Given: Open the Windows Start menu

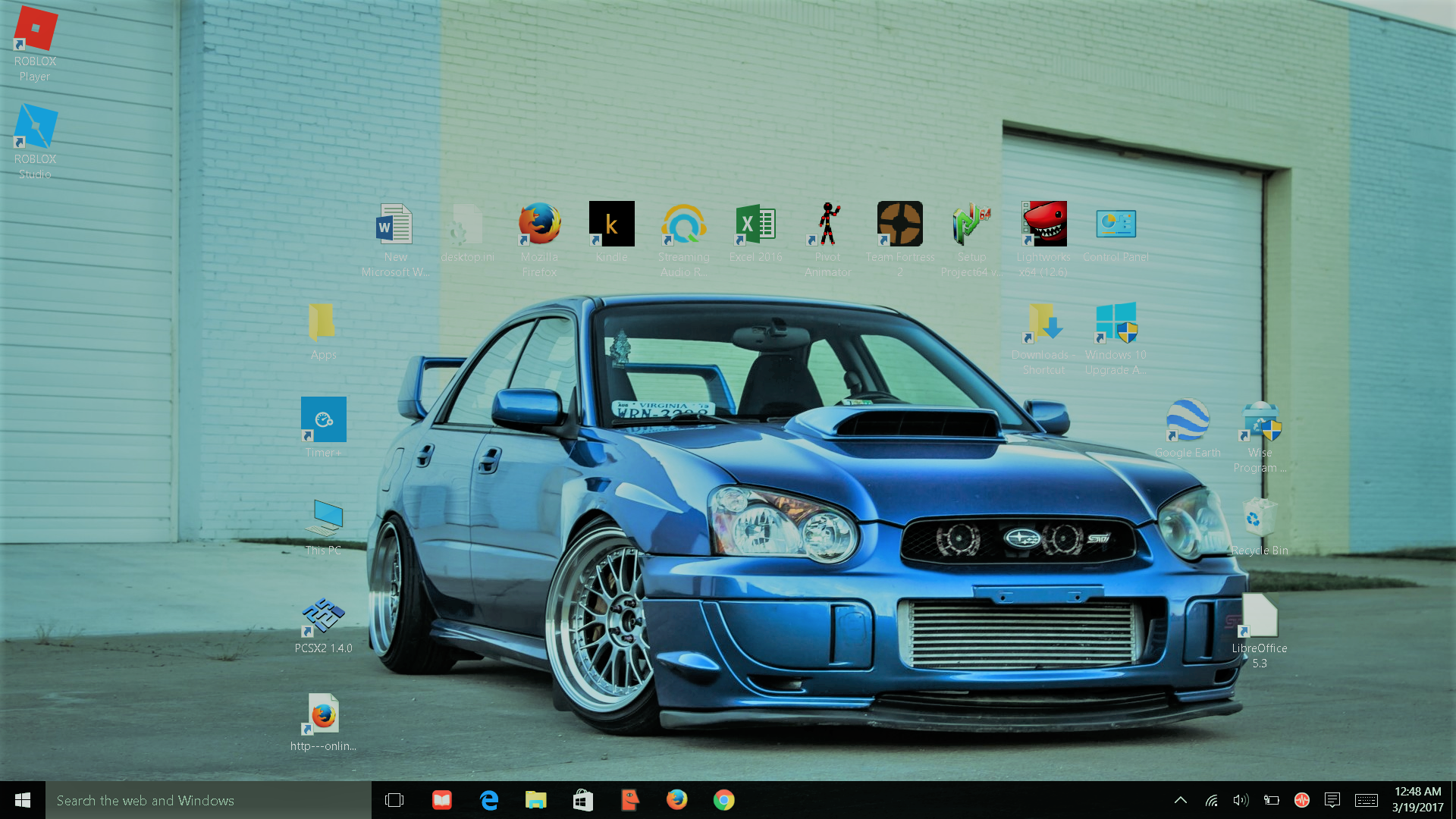Looking at the screenshot, I should point(23,800).
